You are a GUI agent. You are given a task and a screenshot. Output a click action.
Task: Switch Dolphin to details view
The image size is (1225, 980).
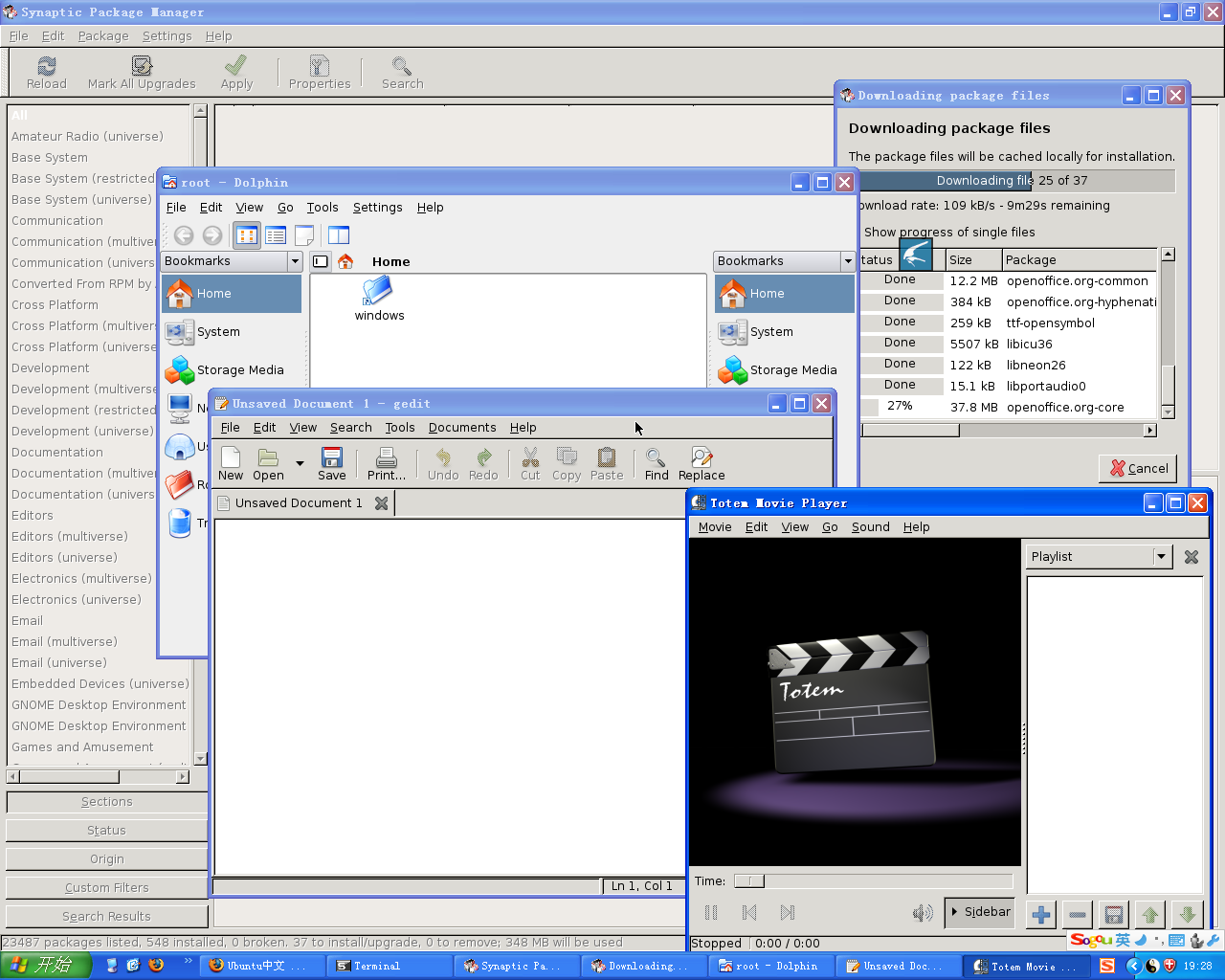coord(276,235)
